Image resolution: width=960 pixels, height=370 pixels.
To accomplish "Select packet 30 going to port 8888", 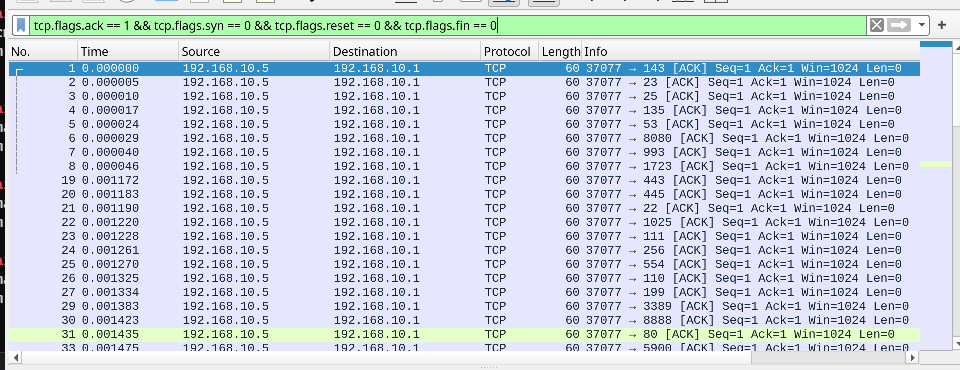I will pyautogui.click(x=464, y=320).
